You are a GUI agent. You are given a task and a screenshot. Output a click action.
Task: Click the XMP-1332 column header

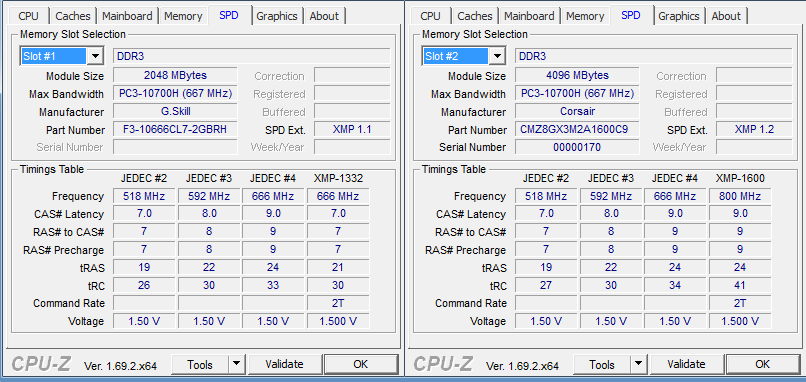click(338, 178)
